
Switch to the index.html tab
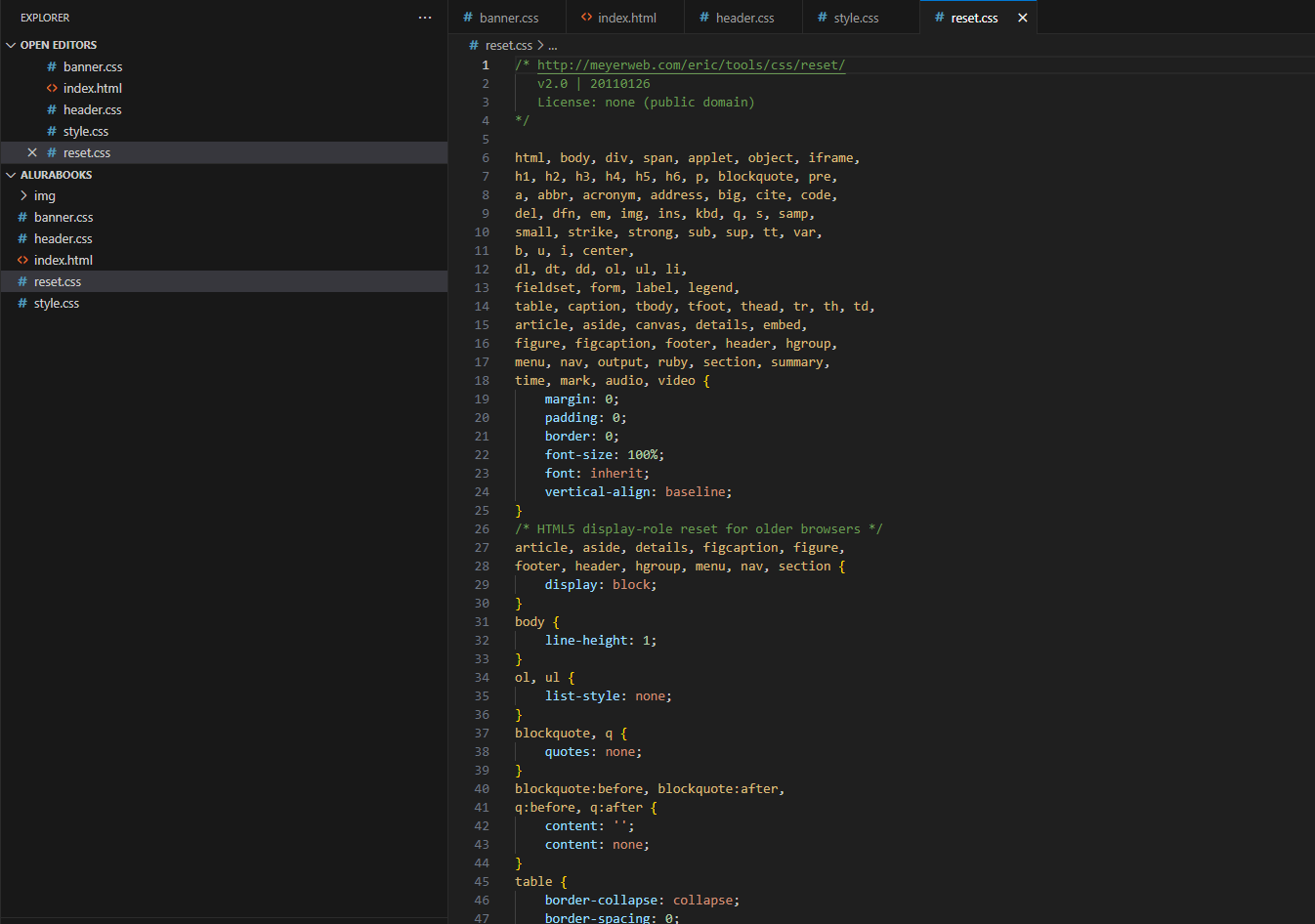pyautogui.click(x=625, y=18)
